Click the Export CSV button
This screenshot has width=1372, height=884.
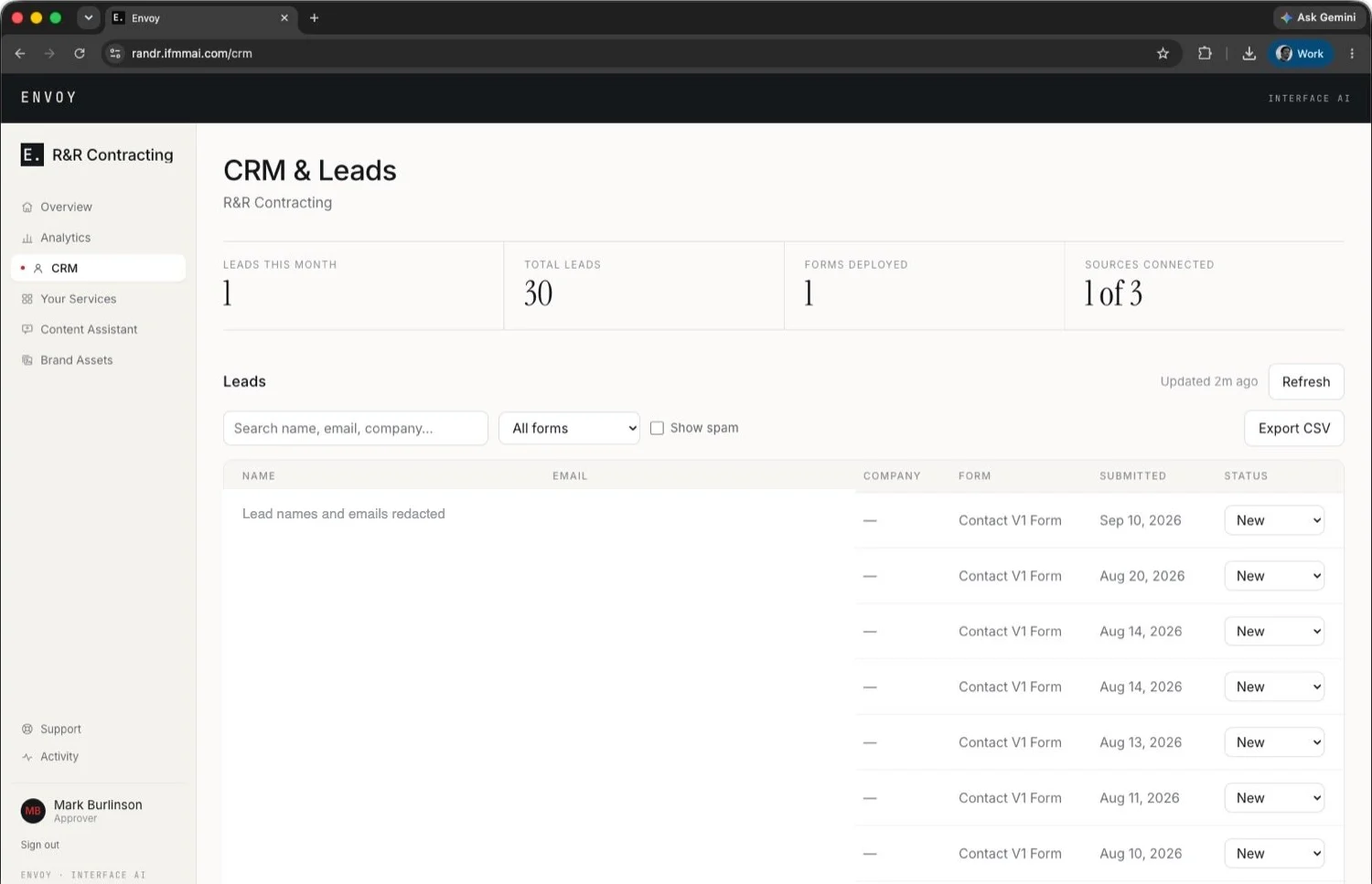1294,428
